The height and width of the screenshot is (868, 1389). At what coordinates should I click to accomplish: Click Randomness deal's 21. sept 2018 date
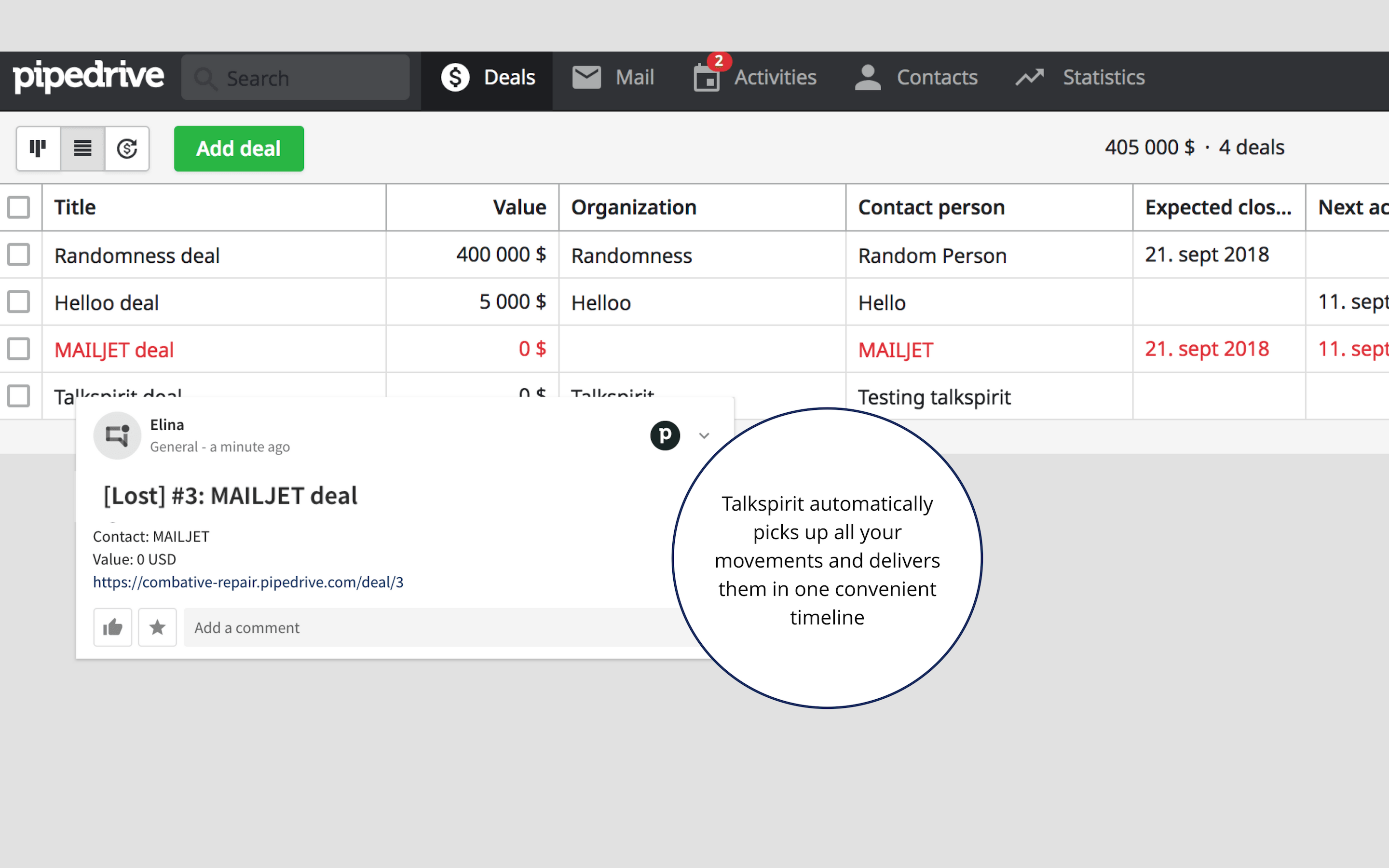point(1207,254)
